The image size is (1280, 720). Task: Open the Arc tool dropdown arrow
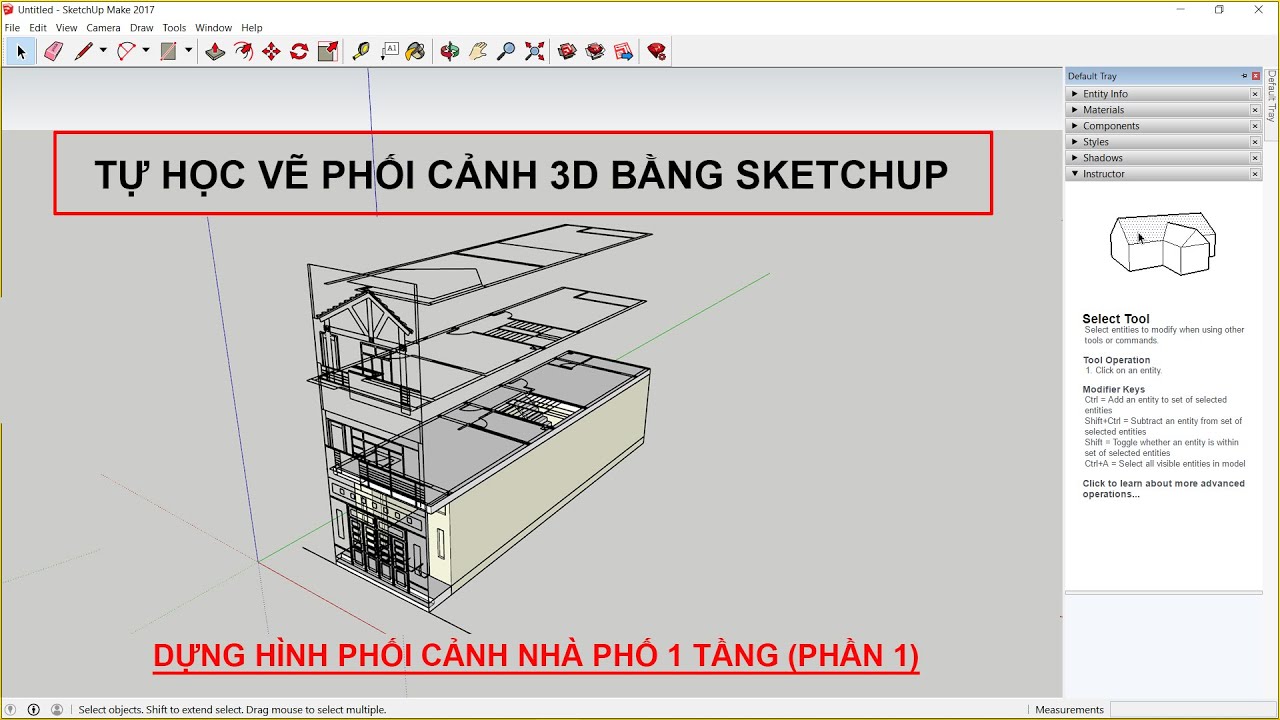click(146, 51)
